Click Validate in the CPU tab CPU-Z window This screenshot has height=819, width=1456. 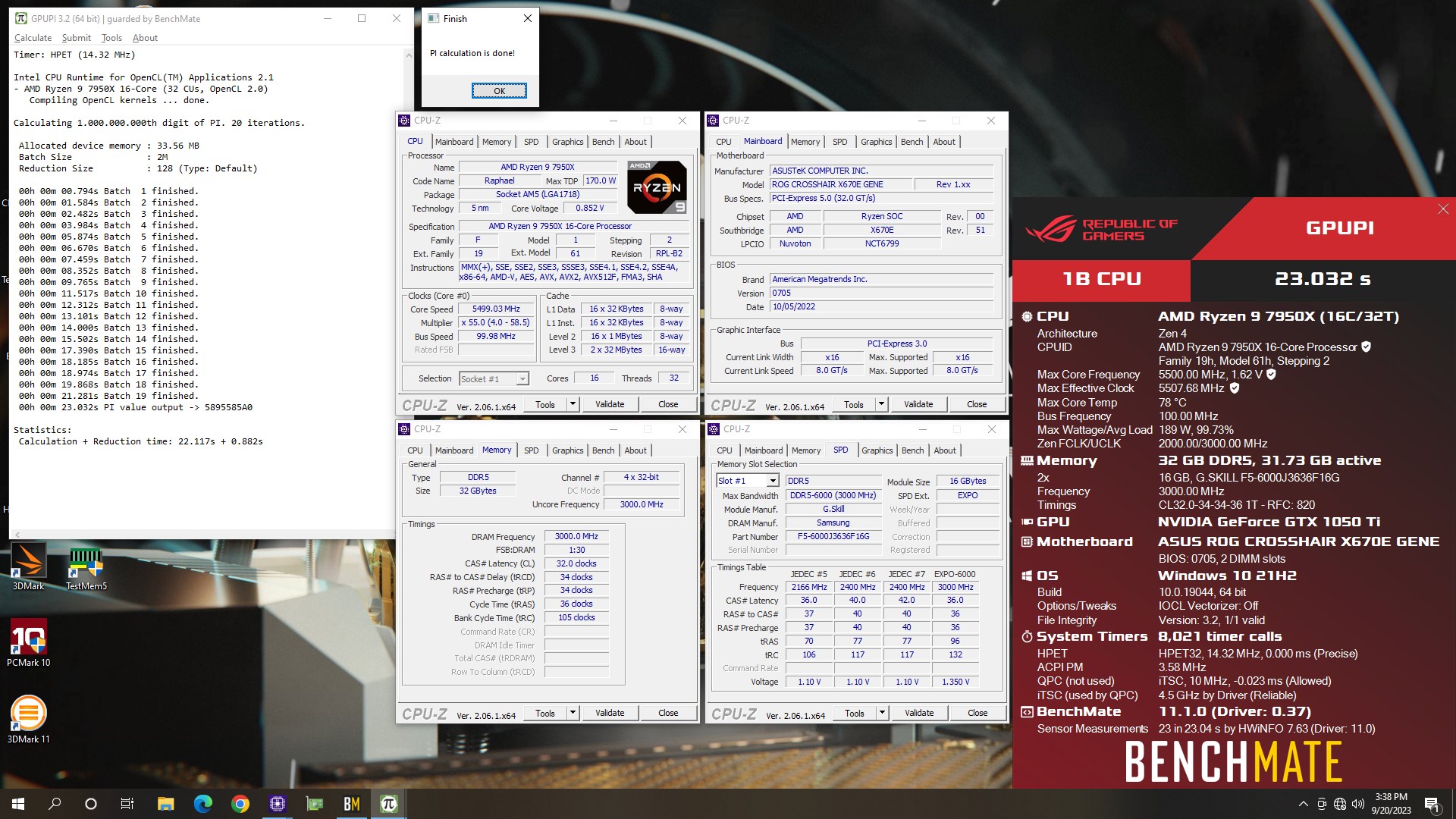[610, 404]
